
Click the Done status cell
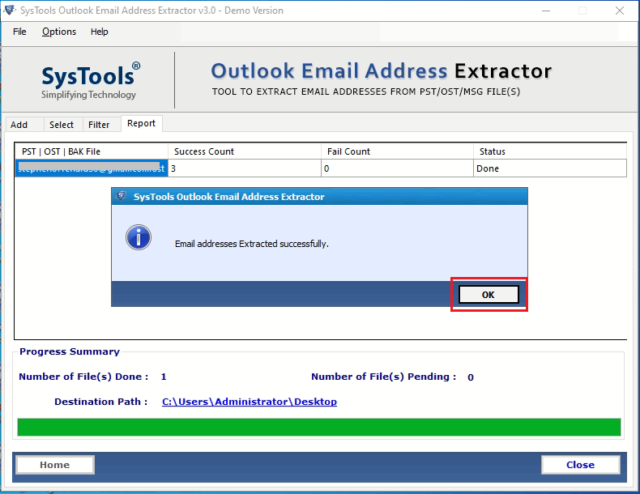[x=550, y=168]
